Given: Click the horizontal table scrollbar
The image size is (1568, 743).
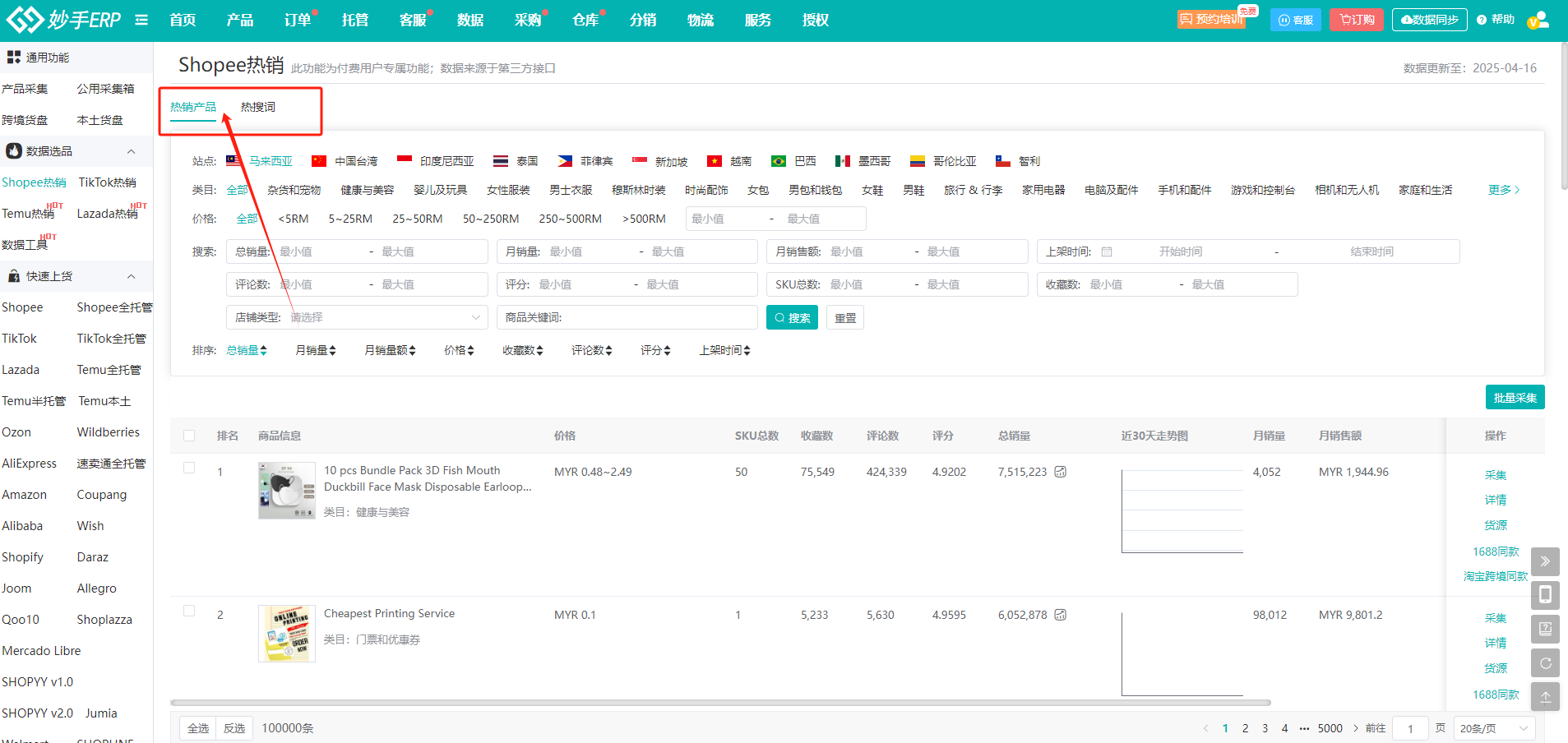Looking at the screenshot, I should point(720,703).
